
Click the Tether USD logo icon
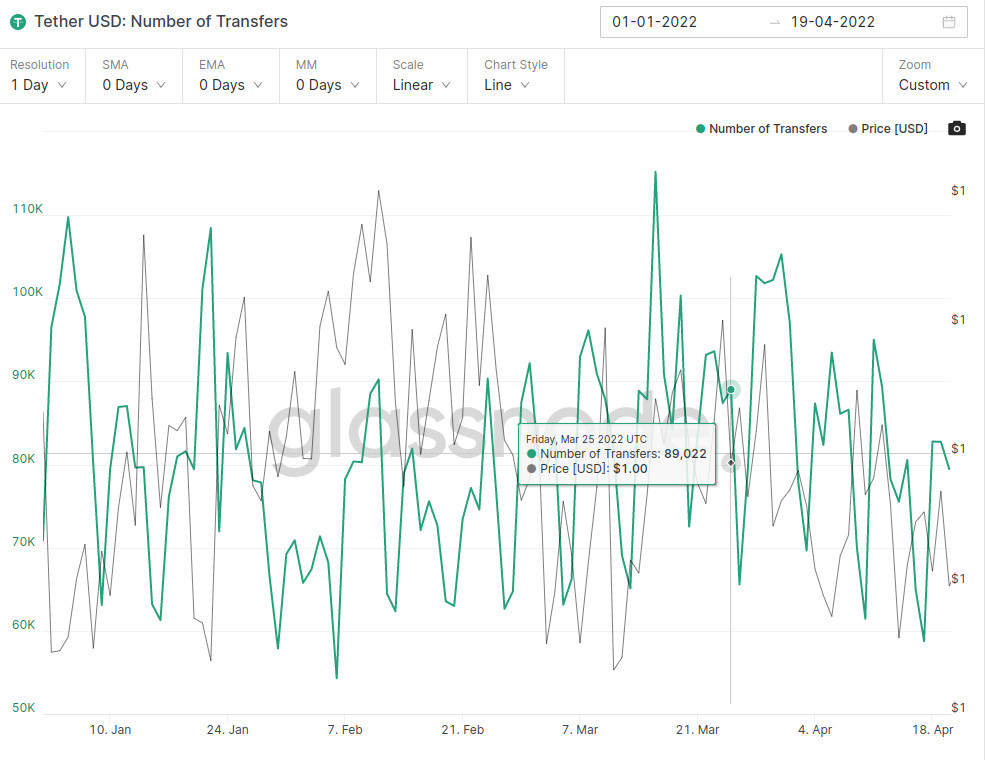pos(18,22)
